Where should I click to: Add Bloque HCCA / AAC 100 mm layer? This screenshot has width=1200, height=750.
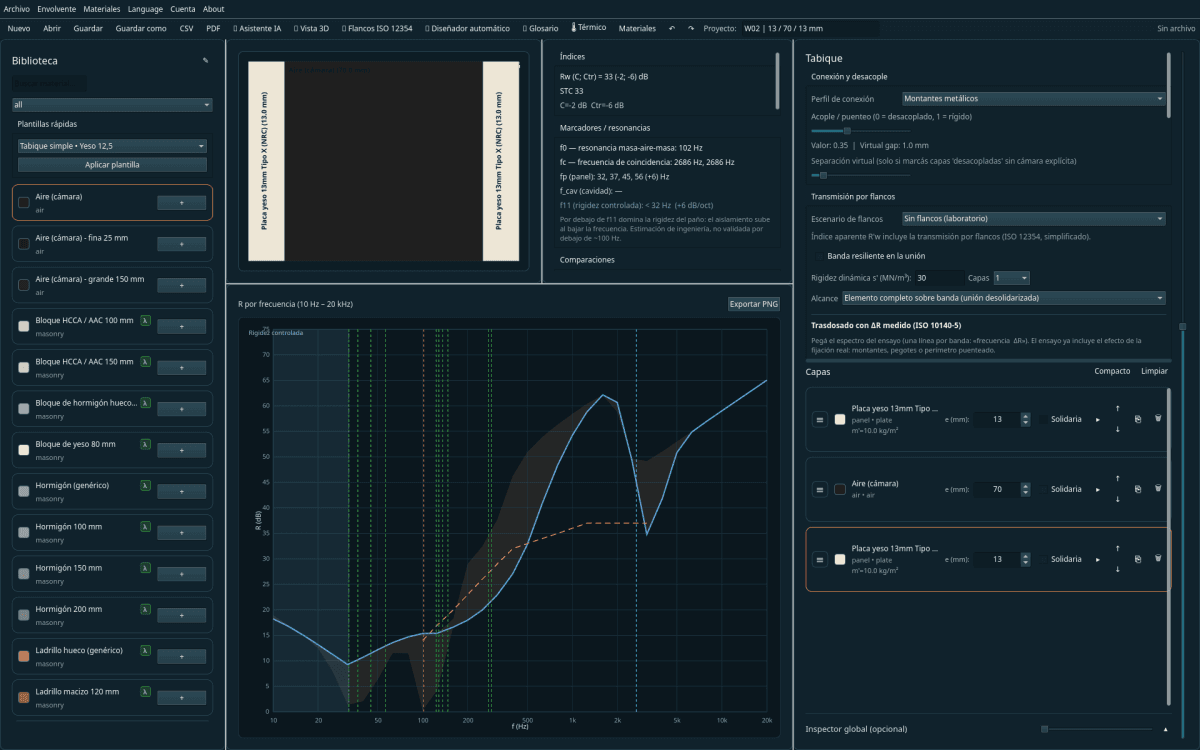182,326
